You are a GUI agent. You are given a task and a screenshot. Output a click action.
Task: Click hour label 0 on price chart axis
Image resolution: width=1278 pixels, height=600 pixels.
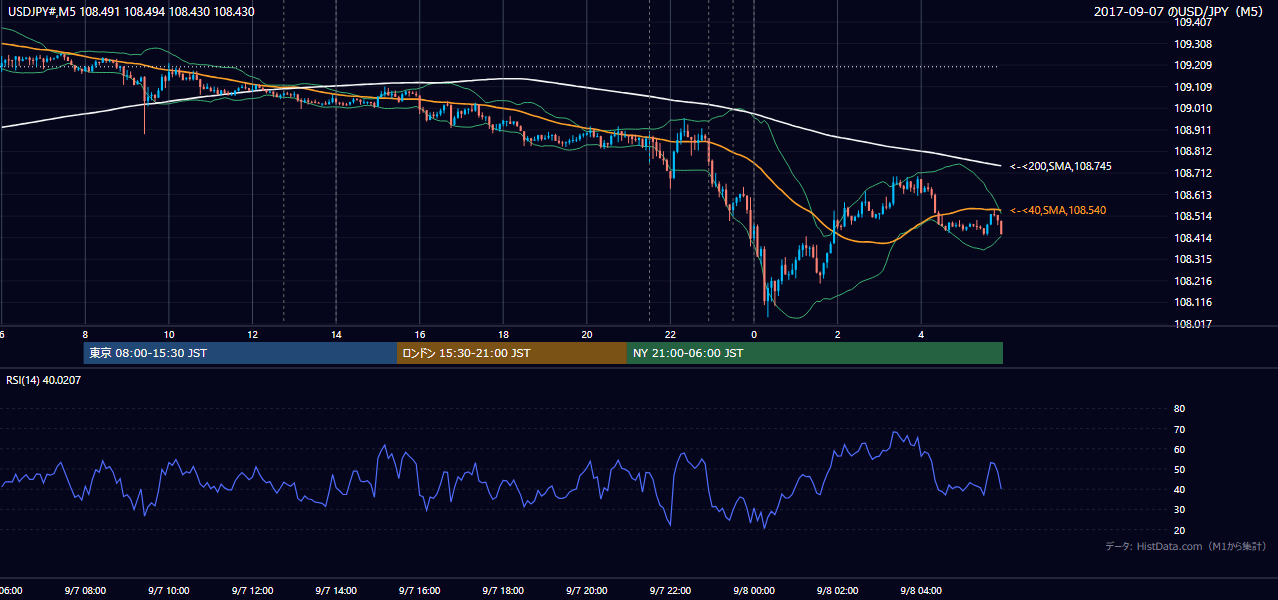click(754, 335)
